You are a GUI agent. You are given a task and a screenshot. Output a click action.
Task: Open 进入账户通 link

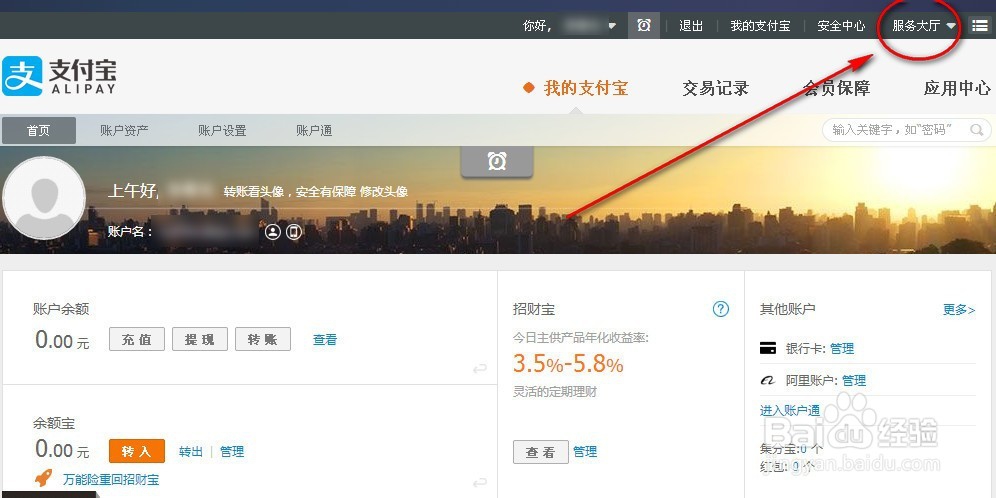(x=790, y=410)
